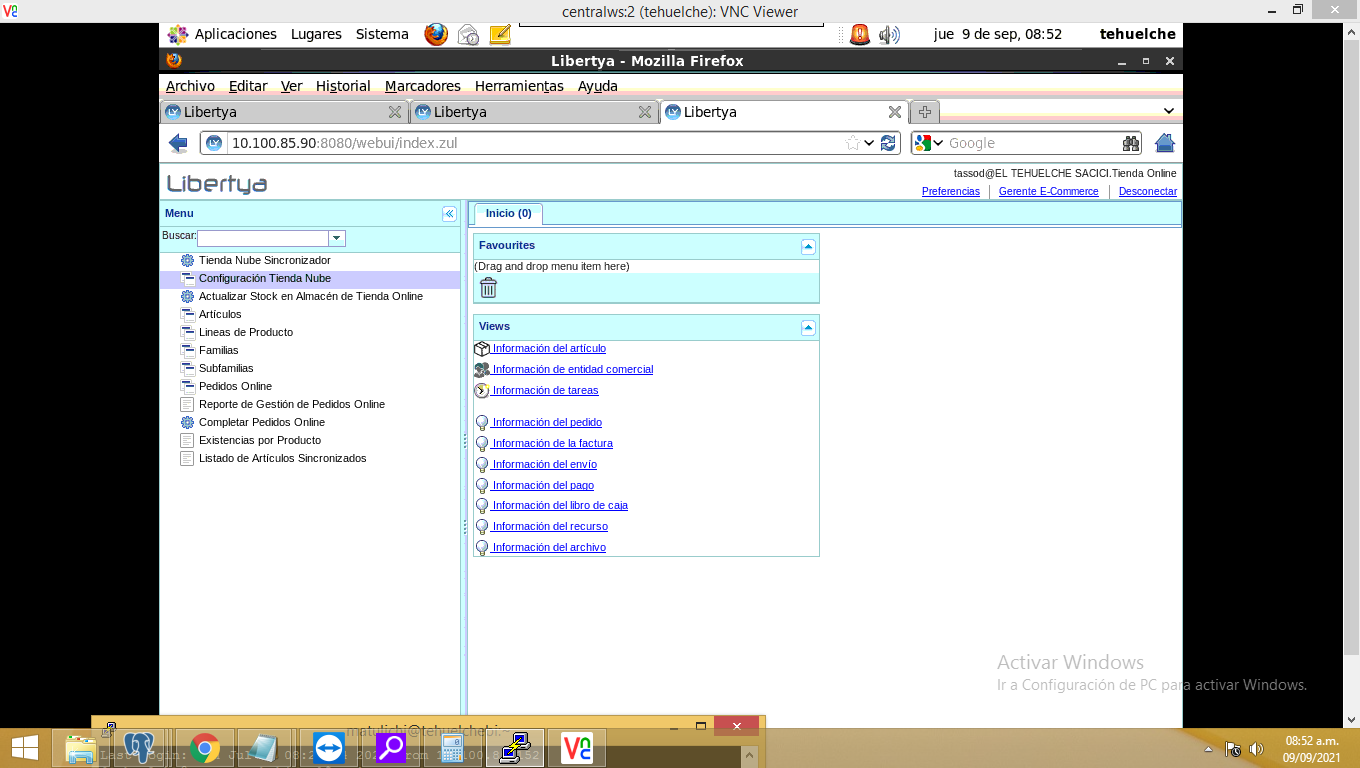Open the list all tabs dropdown
The height and width of the screenshot is (768, 1360).
[1168, 111]
